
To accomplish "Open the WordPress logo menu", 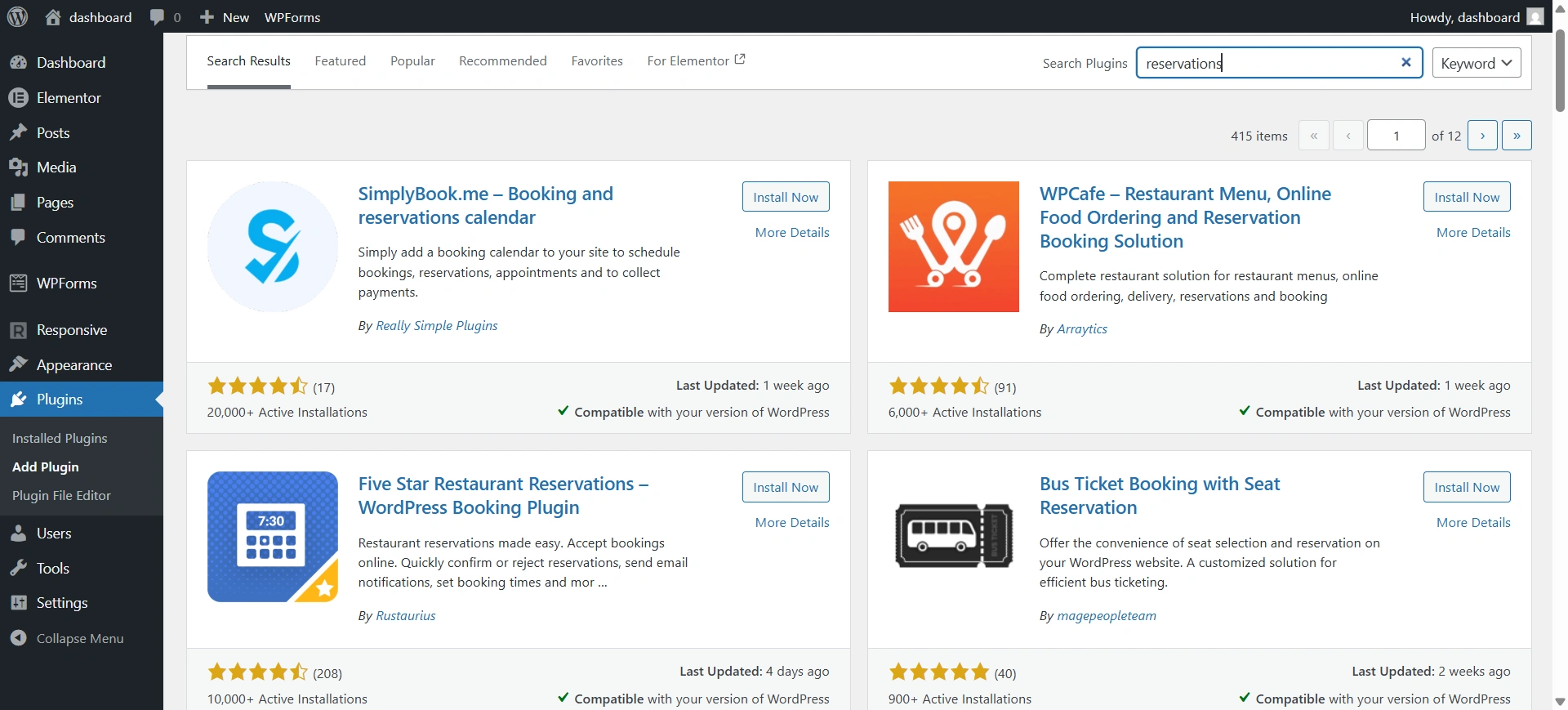I will click(18, 17).
